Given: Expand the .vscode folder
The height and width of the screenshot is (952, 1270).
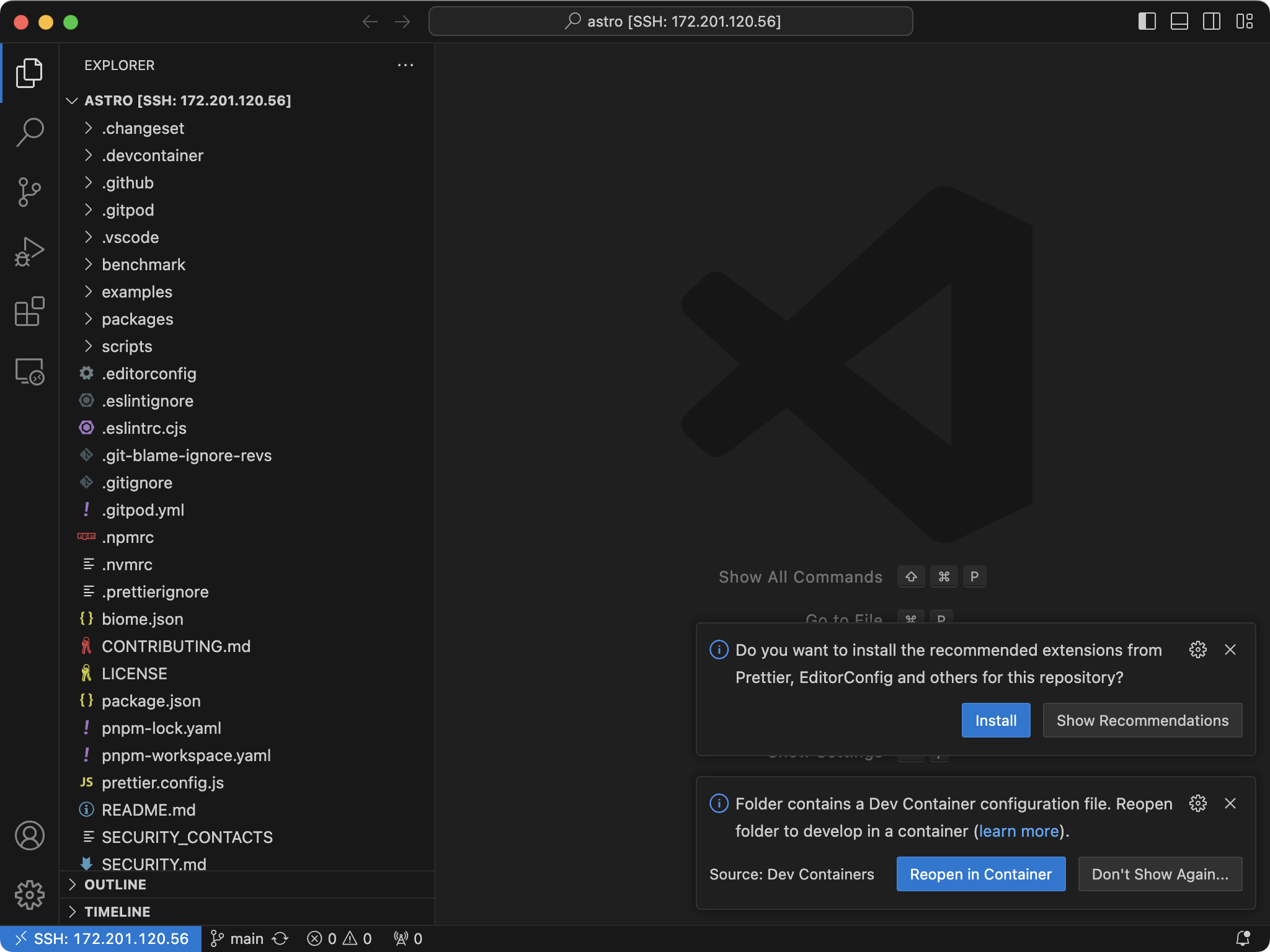Looking at the screenshot, I should point(247,237).
